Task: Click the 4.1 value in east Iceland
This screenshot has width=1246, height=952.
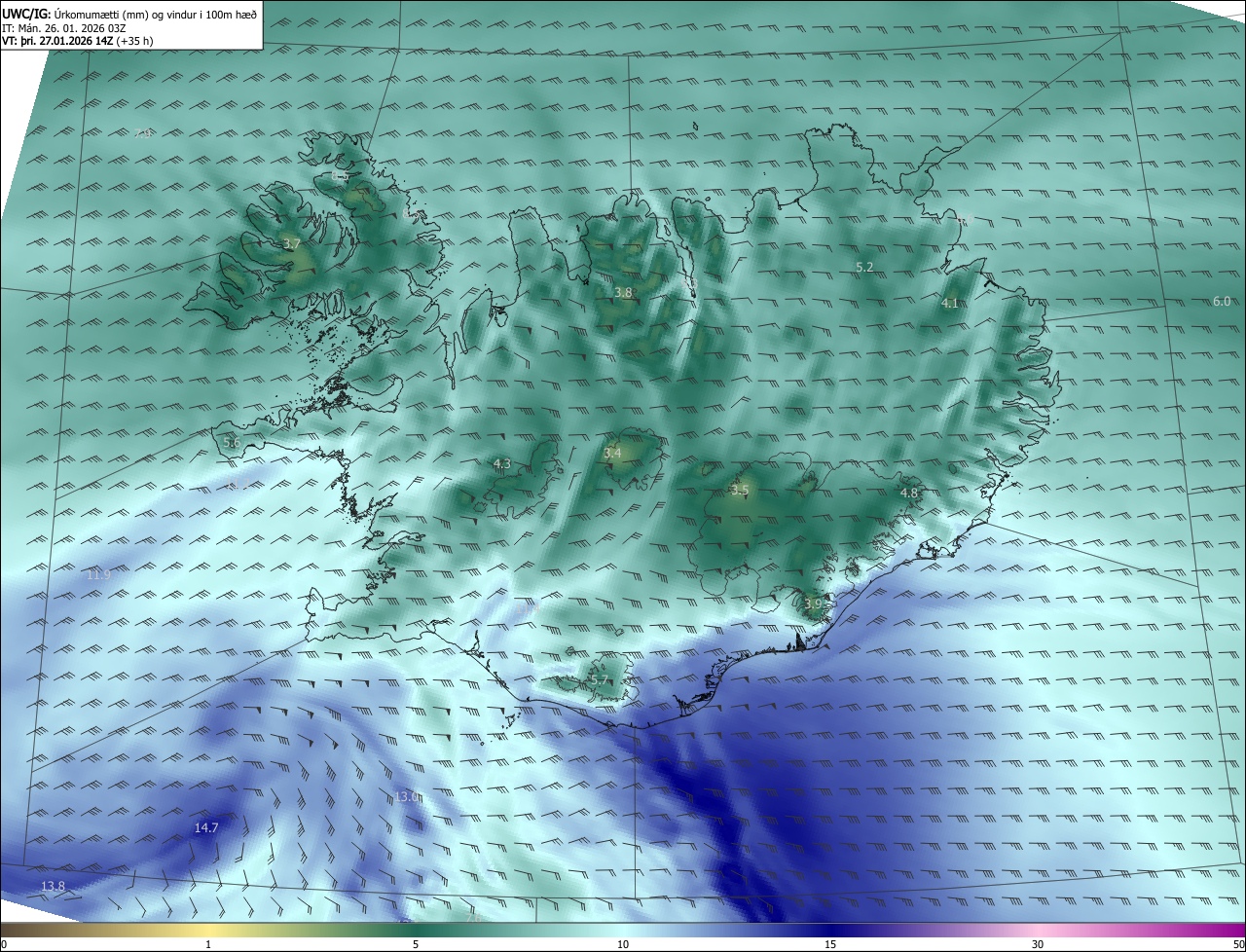Action: click(x=950, y=304)
